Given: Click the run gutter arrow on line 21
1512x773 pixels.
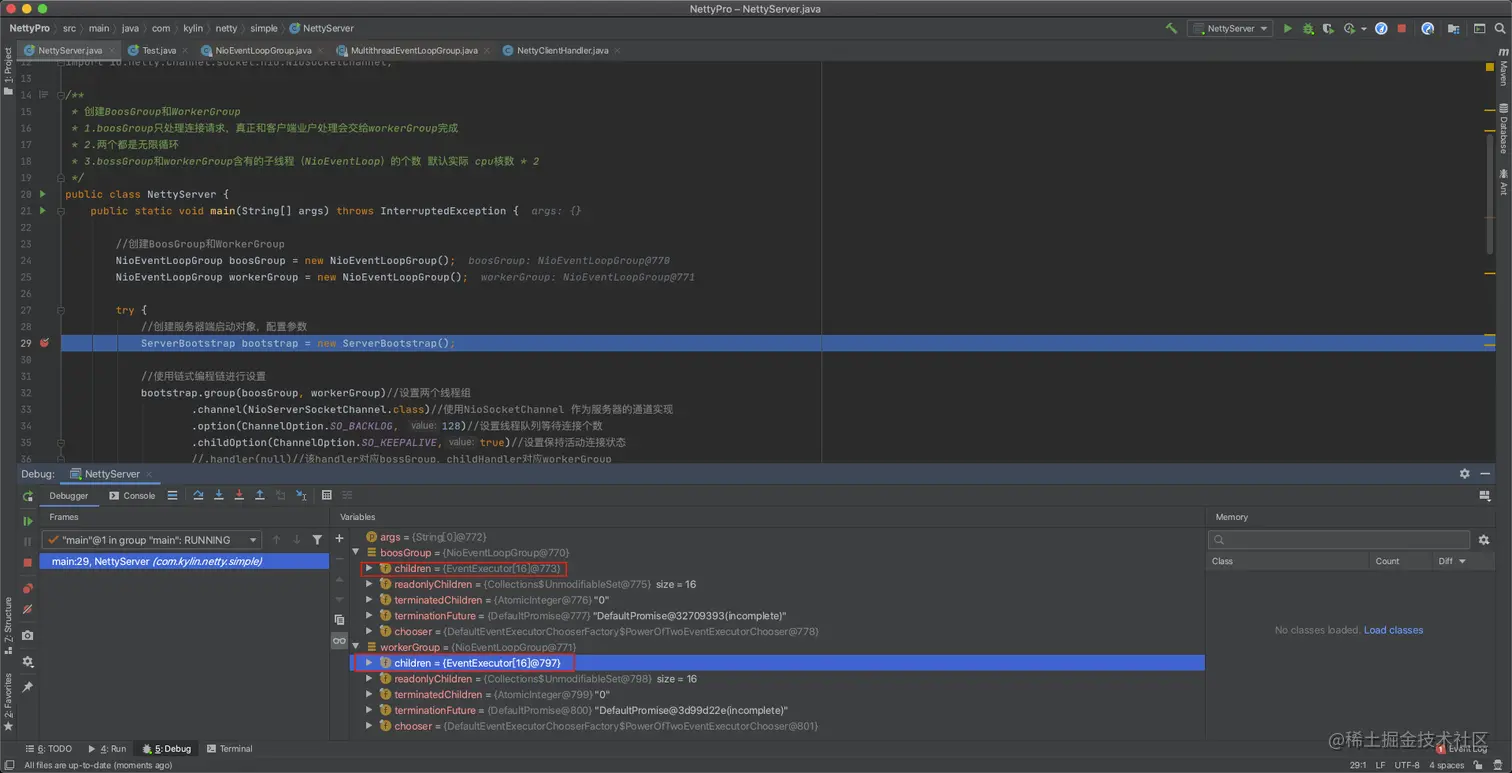Looking at the screenshot, I should point(42,210).
